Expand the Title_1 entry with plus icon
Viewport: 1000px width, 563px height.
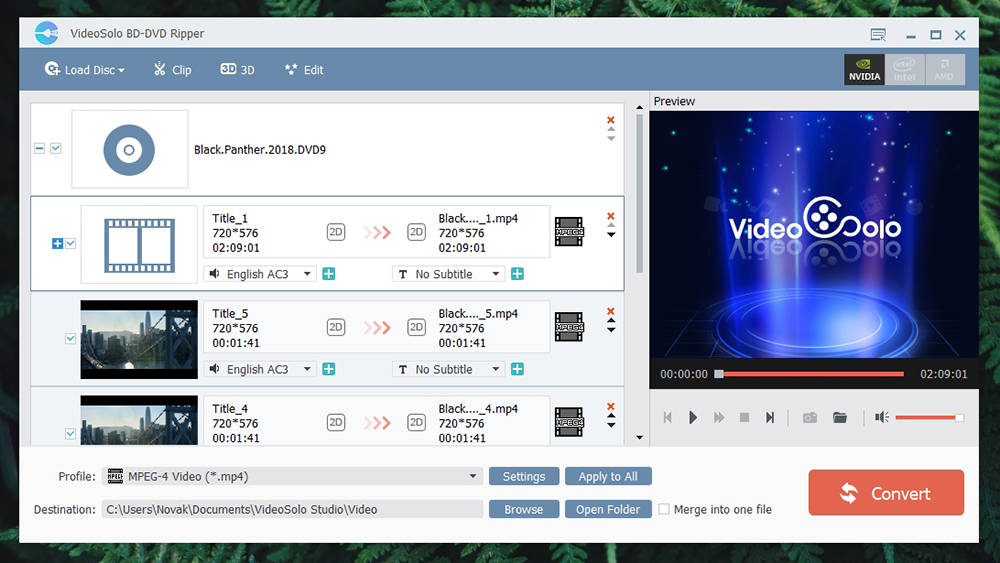(x=57, y=244)
